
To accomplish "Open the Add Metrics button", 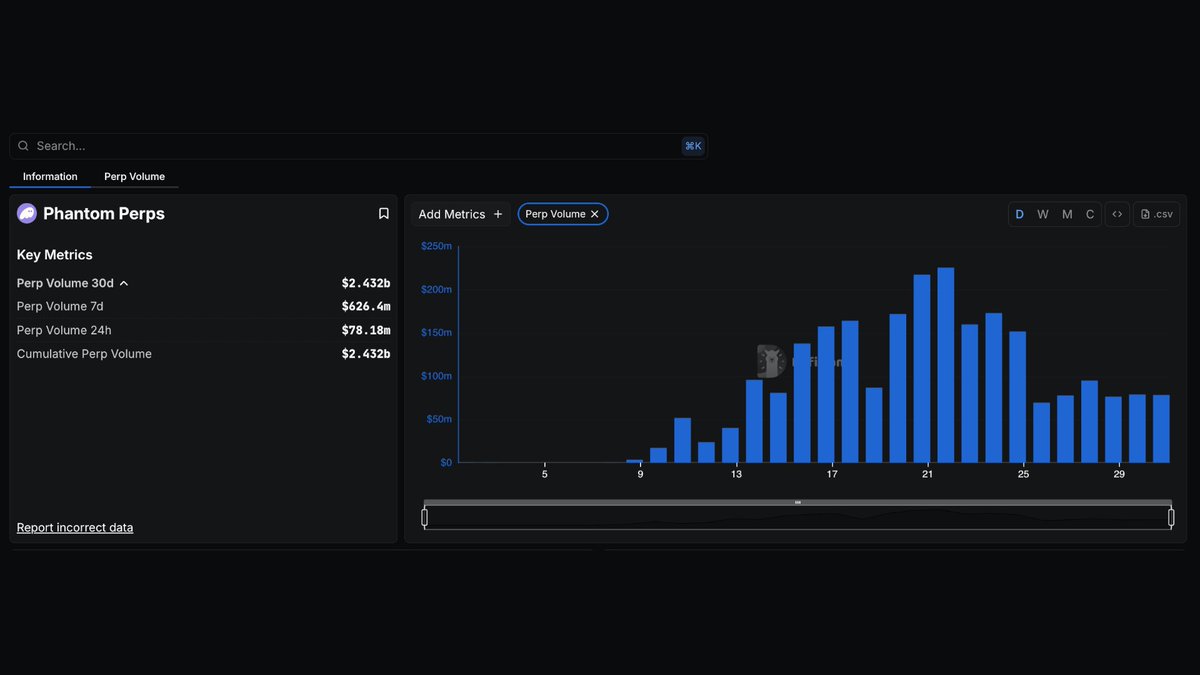I will click(x=460, y=214).
